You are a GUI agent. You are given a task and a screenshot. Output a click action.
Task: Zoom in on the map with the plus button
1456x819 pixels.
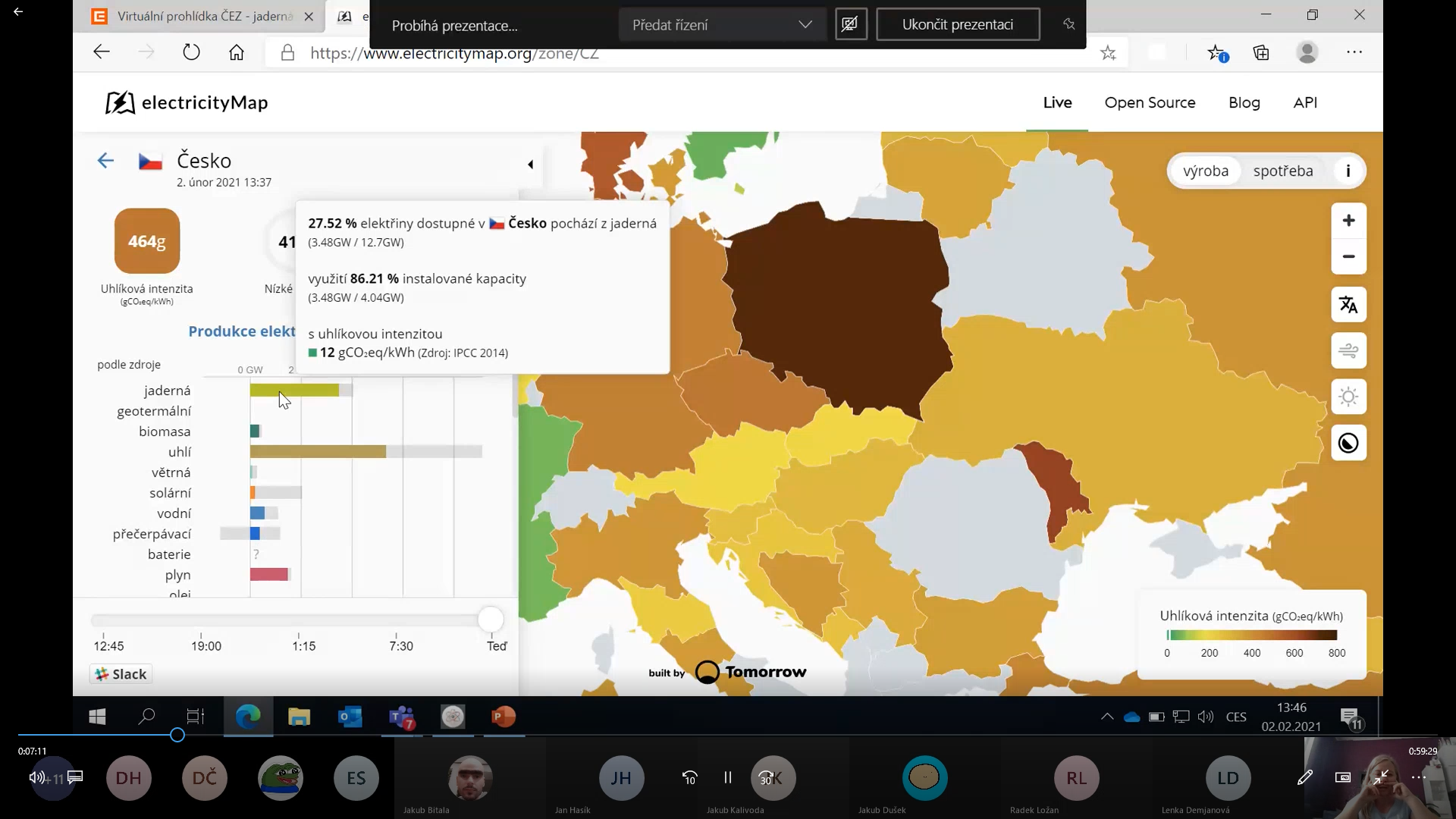[x=1348, y=221]
